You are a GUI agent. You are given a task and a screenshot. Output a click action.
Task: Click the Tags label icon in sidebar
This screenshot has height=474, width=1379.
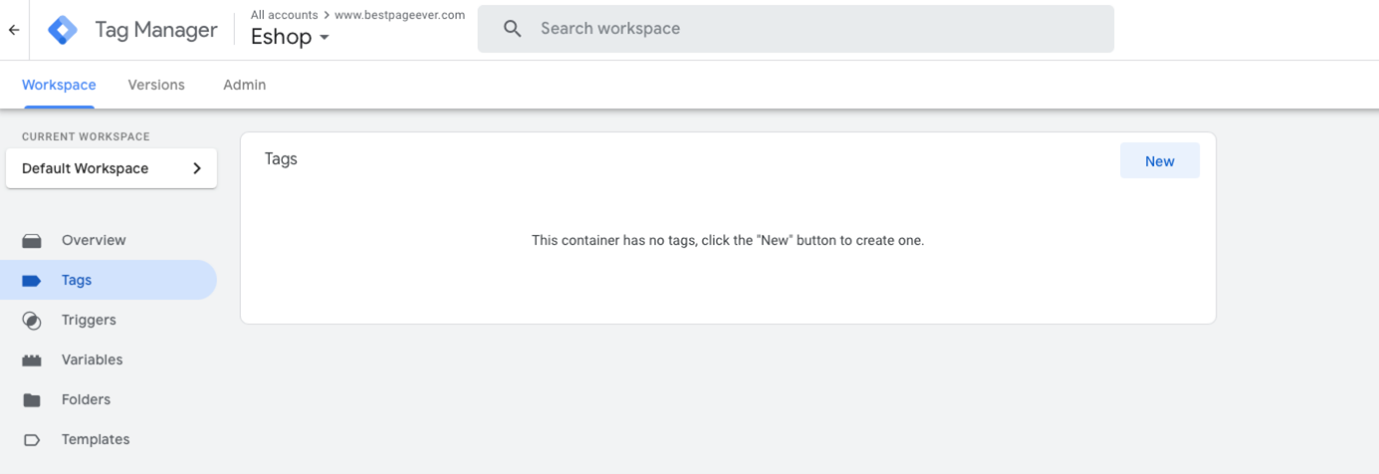[x=32, y=281]
